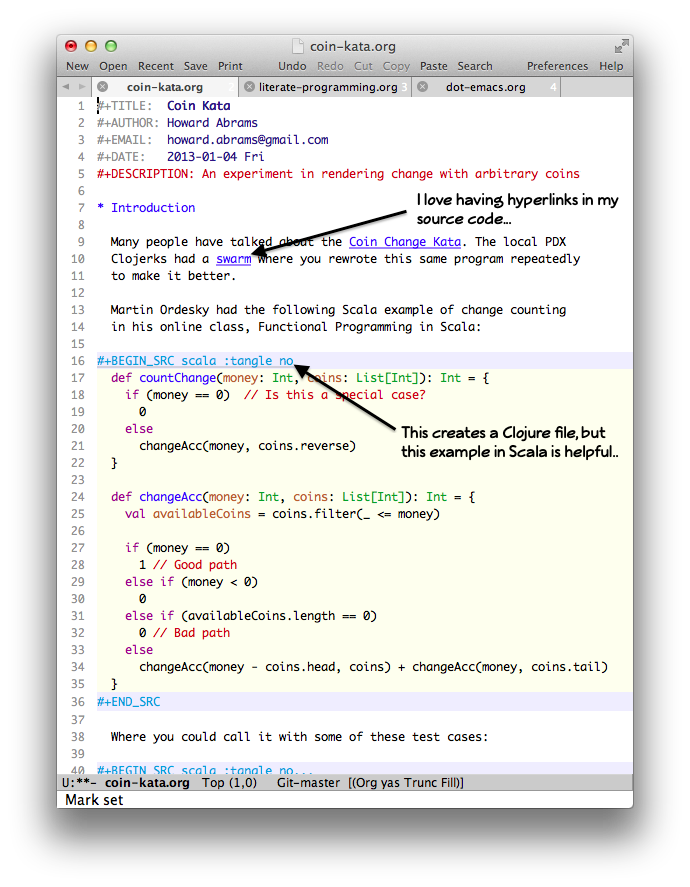This screenshot has height=887, width=690.
Task: Click the date 2013-01-04 Fri
Action: coord(215,157)
